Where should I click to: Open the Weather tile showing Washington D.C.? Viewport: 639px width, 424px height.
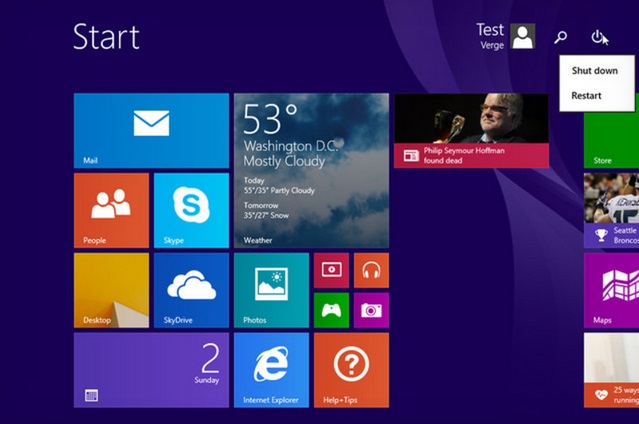point(311,170)
